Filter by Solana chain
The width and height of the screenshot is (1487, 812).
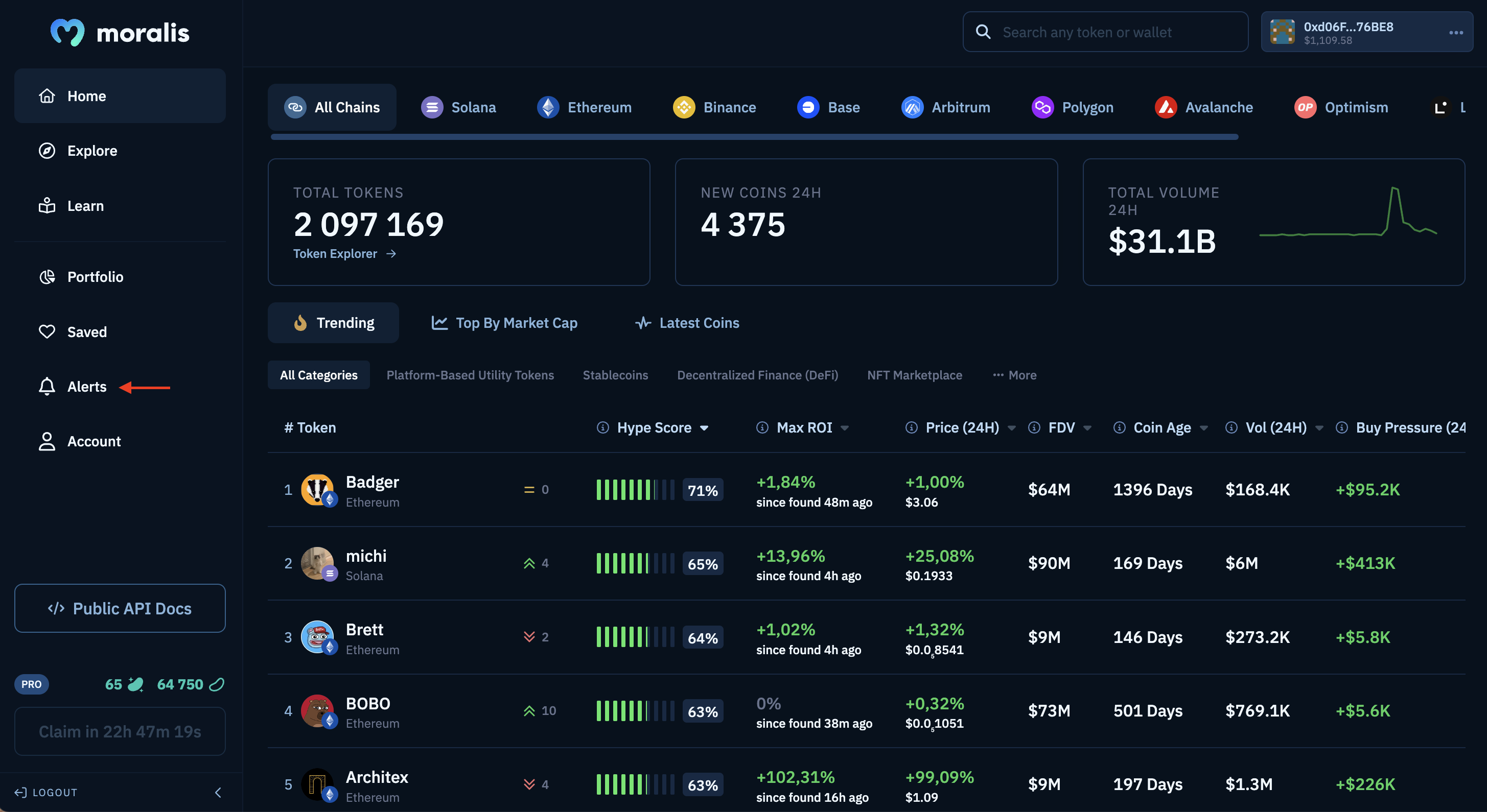(458, 107)
